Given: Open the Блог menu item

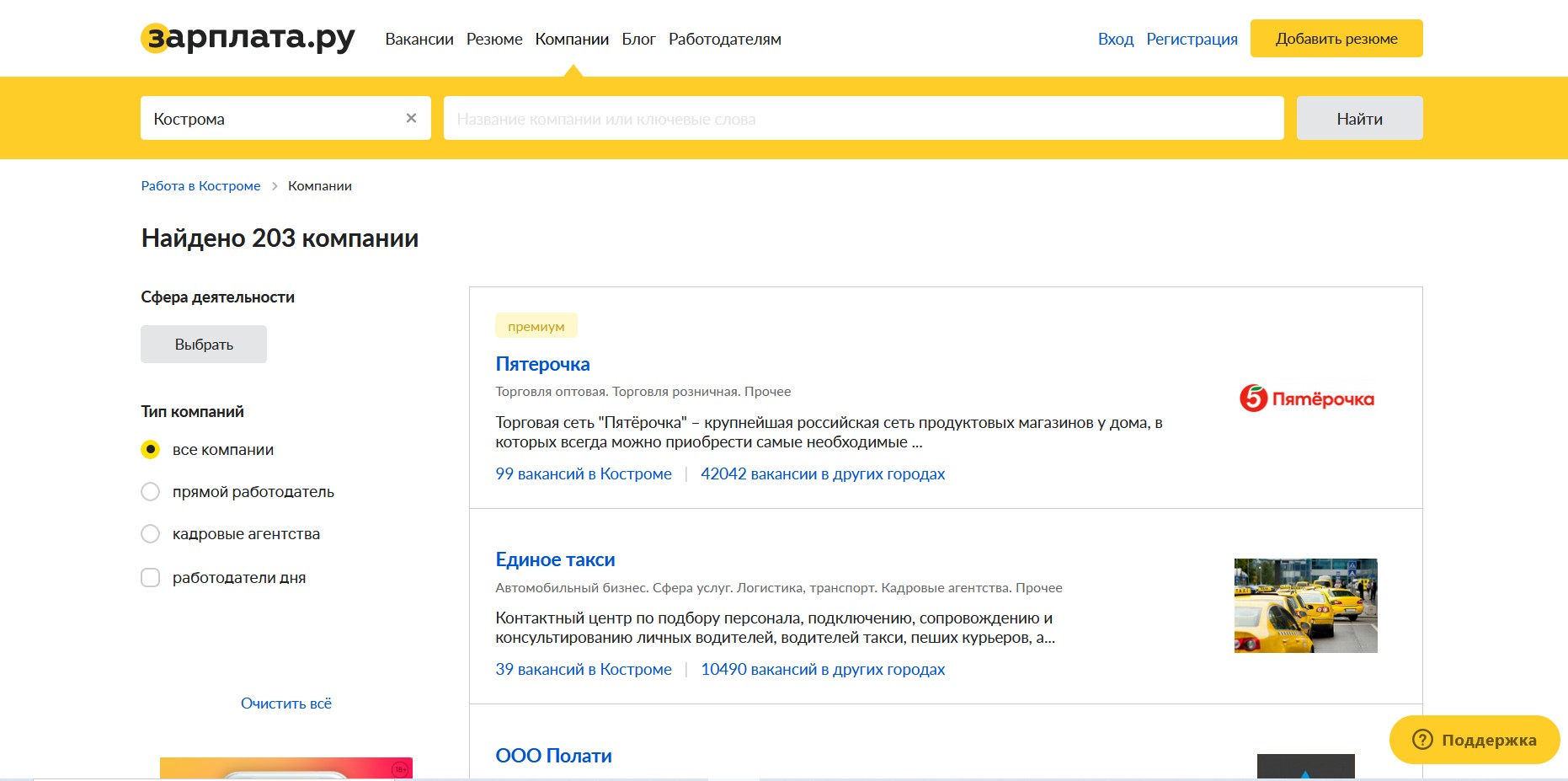Looking at the screenshot, I should point(638,40).
